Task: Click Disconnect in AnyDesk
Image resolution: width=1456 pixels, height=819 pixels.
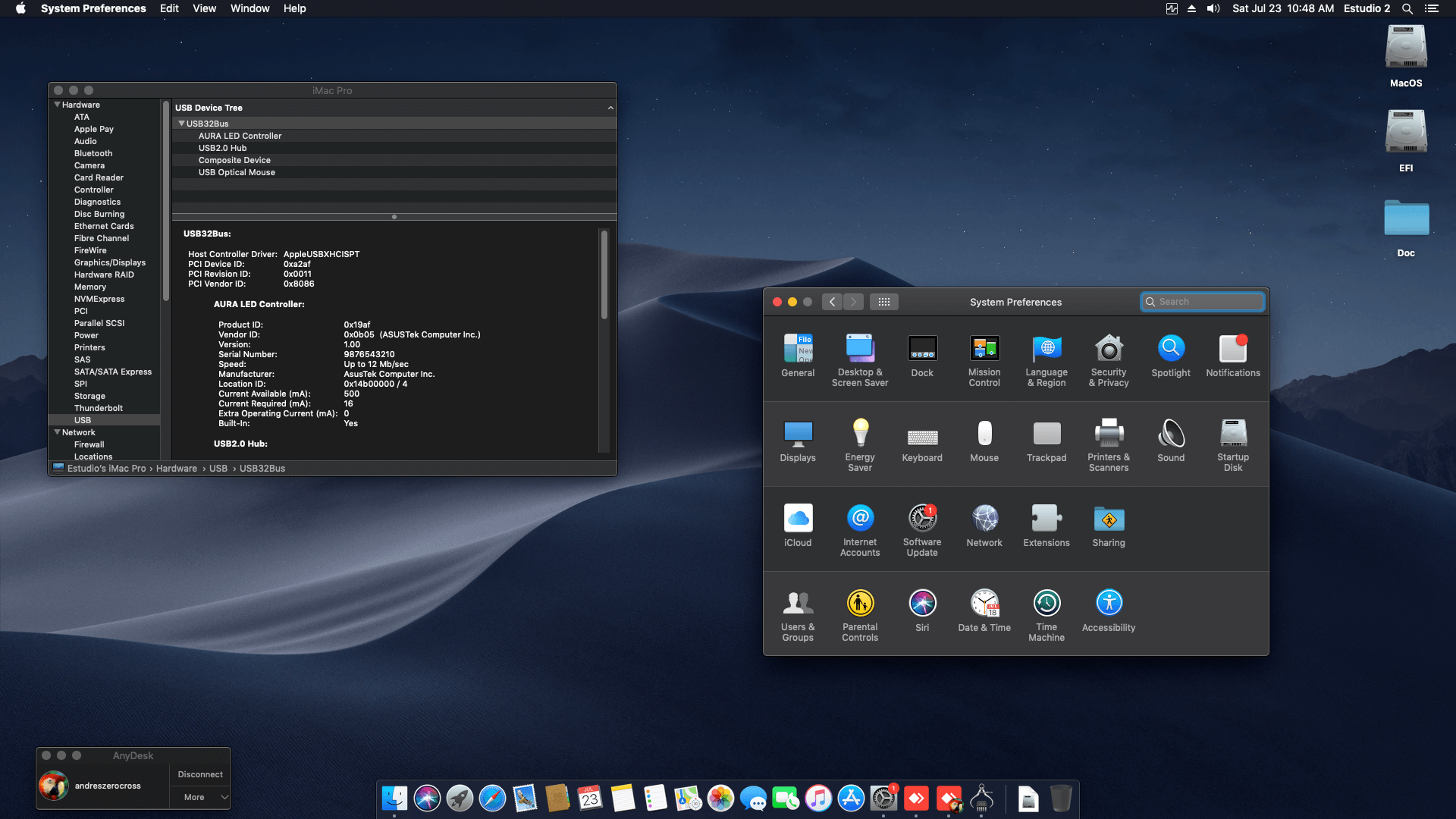Action: click(199, 774)
